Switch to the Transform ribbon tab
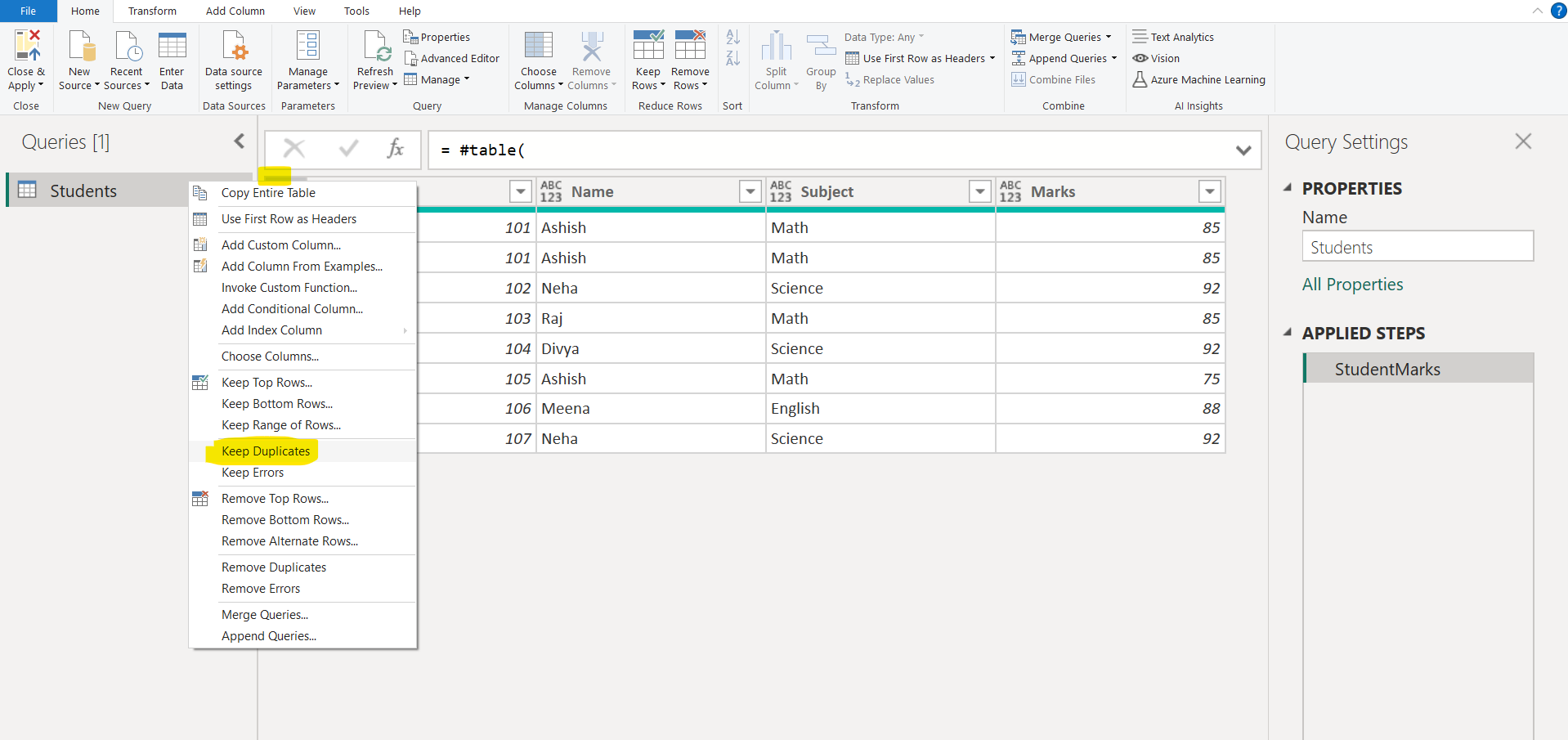Image resolution: width=1568 pixels, height=740 pixels. tap(152, 11)
